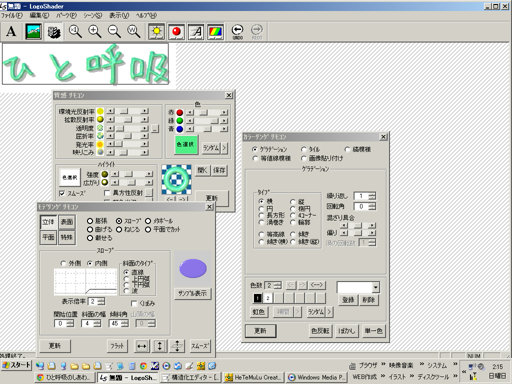Click the zoom in magnifier icon
The height and width of the screenshot is (384, 512).
pos(95,32)
